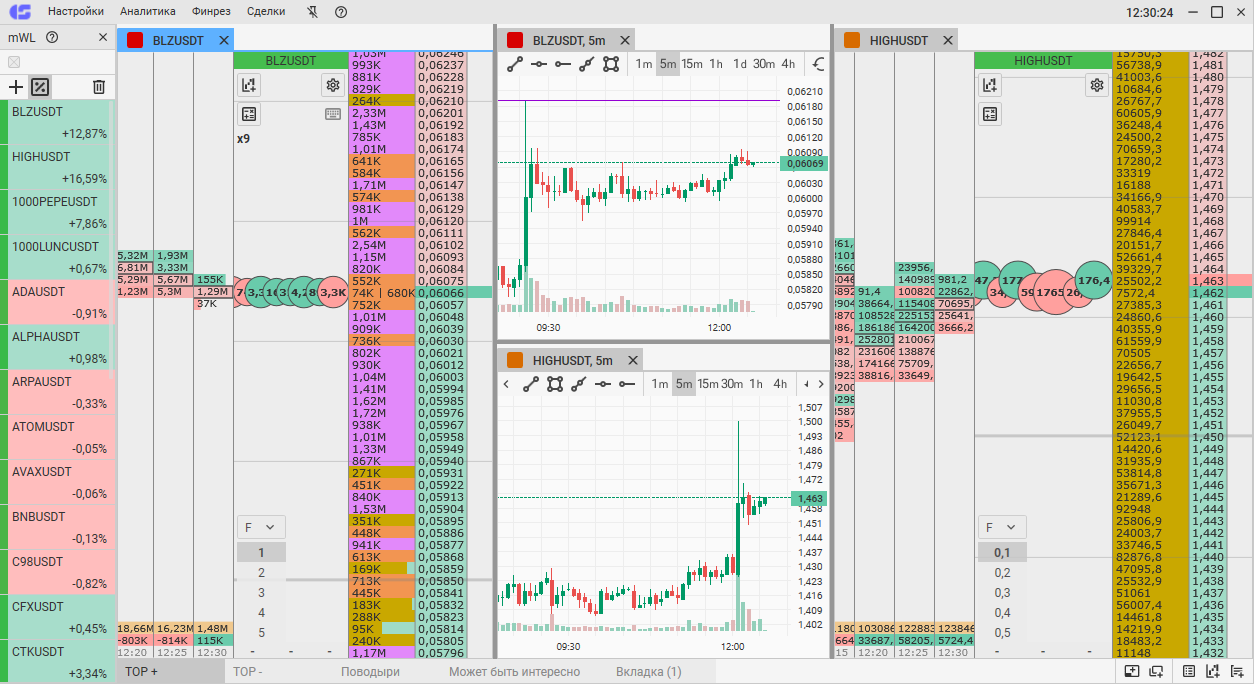Toggle the 1m timeframe on BLZUSDT chart
The image size is (1254, 684).
point(644,64)
